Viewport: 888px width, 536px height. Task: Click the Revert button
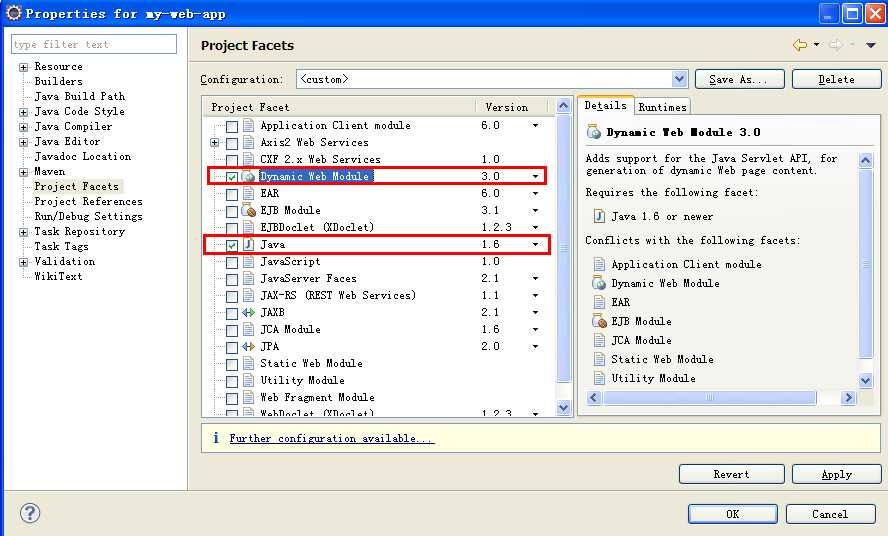tap(731, 474)
